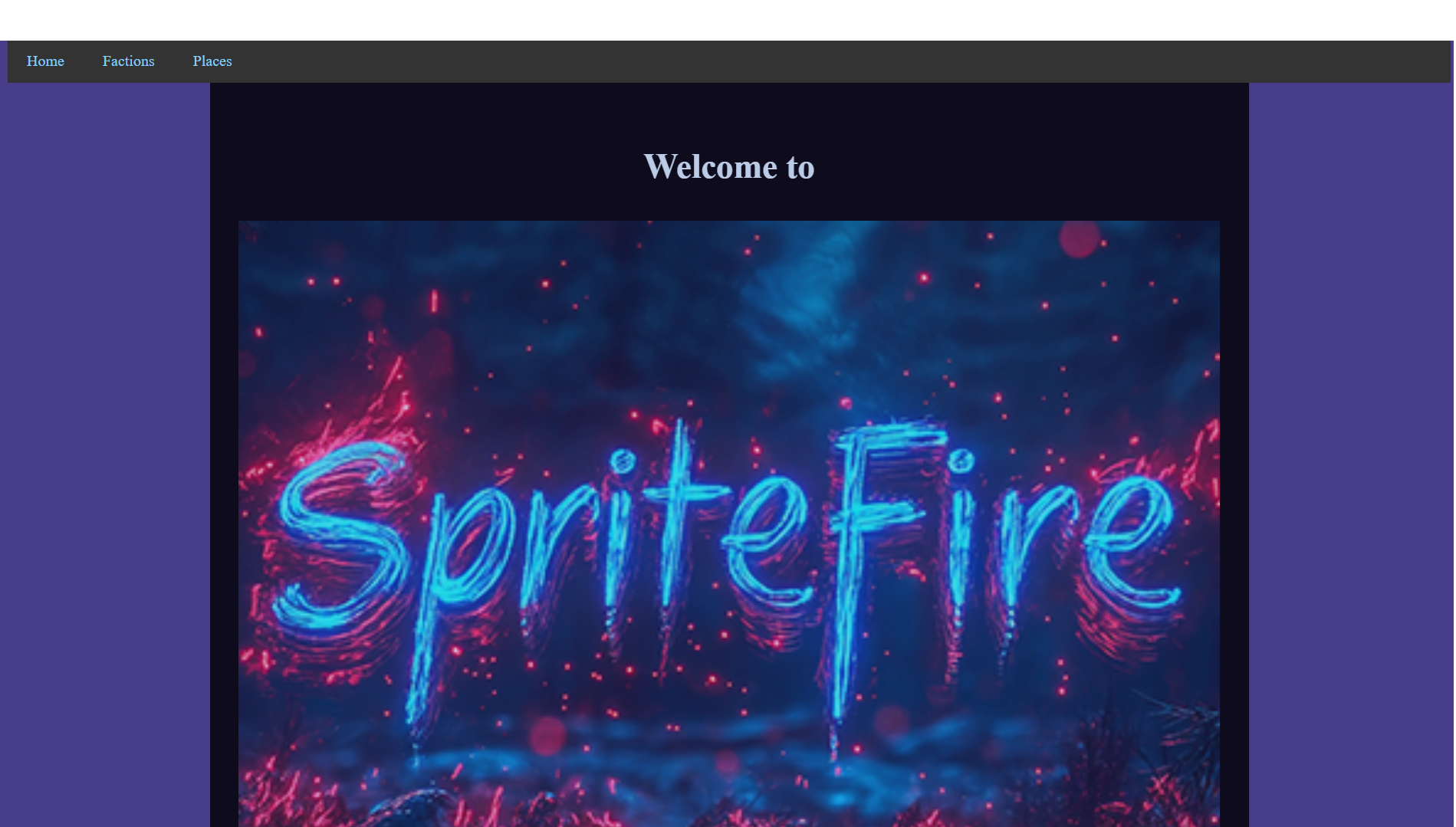This screenshot has width=1456, height=827.
Task: Open the Places navigation link
Action: [212, 61]
